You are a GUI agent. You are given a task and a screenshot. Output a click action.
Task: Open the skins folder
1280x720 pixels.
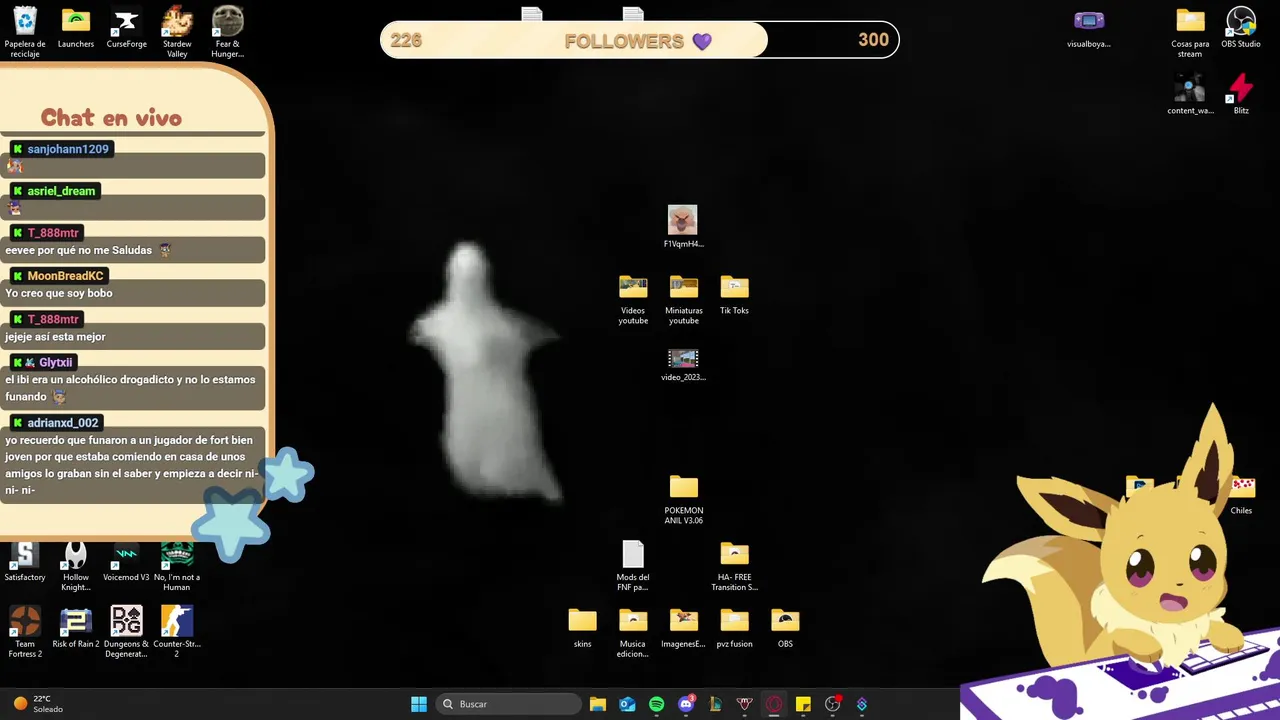tap(582, 628)
